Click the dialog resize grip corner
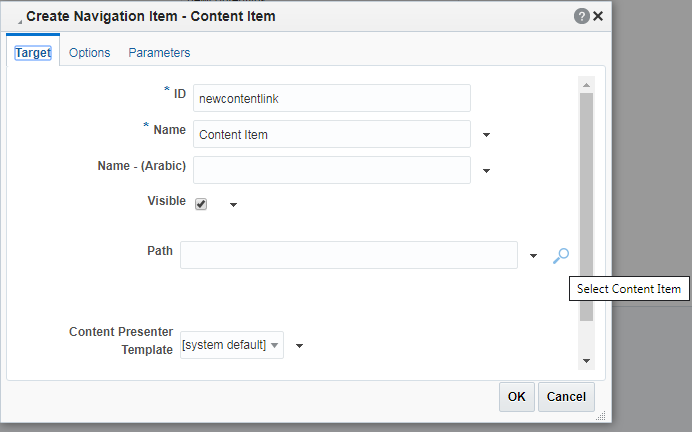Screen dimensions: 692x432 tap(601, 415)
